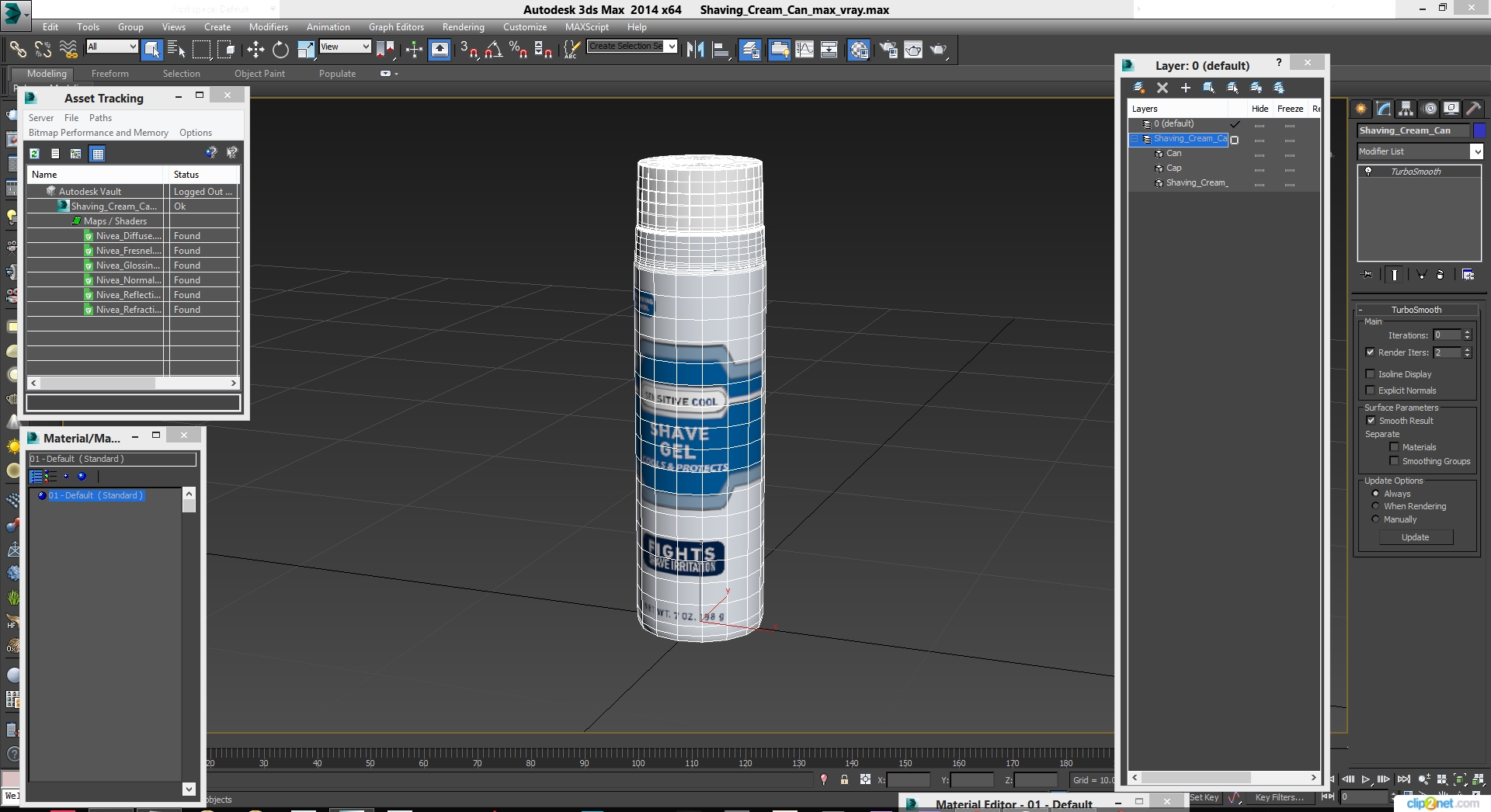The width and height of the screenshot is (1491, 812).
Task: Collapse the Shaving_Cream_Can layer tree node
Action: 1135,139
